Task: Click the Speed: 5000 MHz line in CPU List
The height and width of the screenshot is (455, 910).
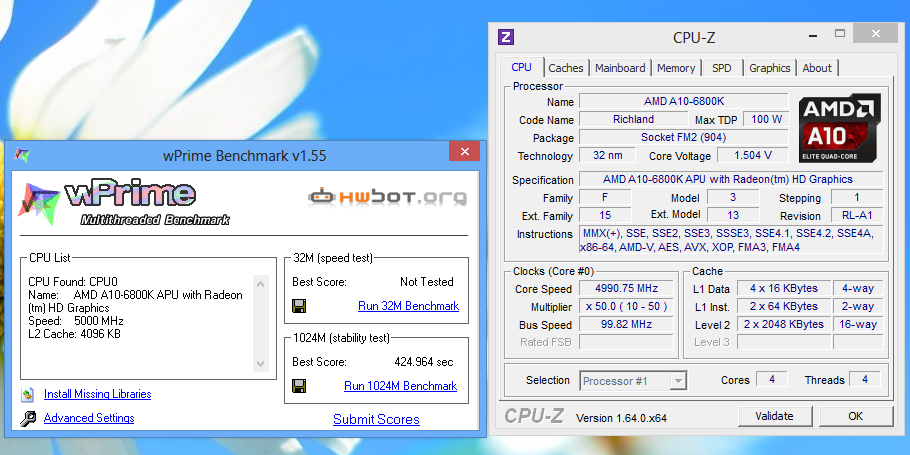Action: coord(76,321)
